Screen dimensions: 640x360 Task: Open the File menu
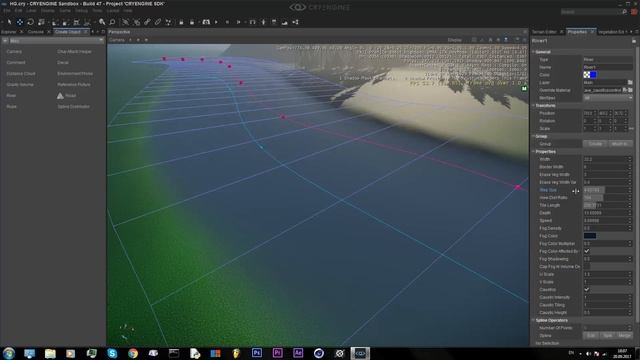(7, 11)
